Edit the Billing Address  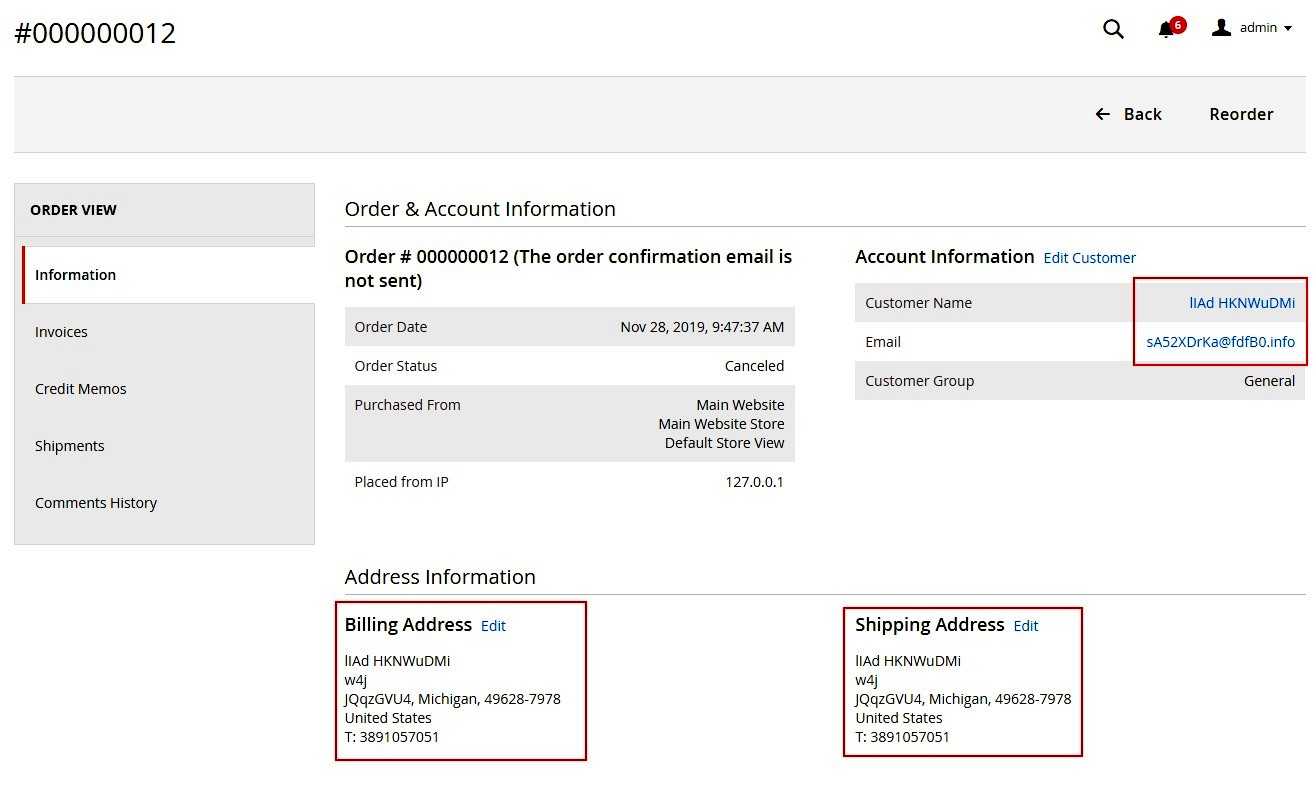(x=493, y=626)
